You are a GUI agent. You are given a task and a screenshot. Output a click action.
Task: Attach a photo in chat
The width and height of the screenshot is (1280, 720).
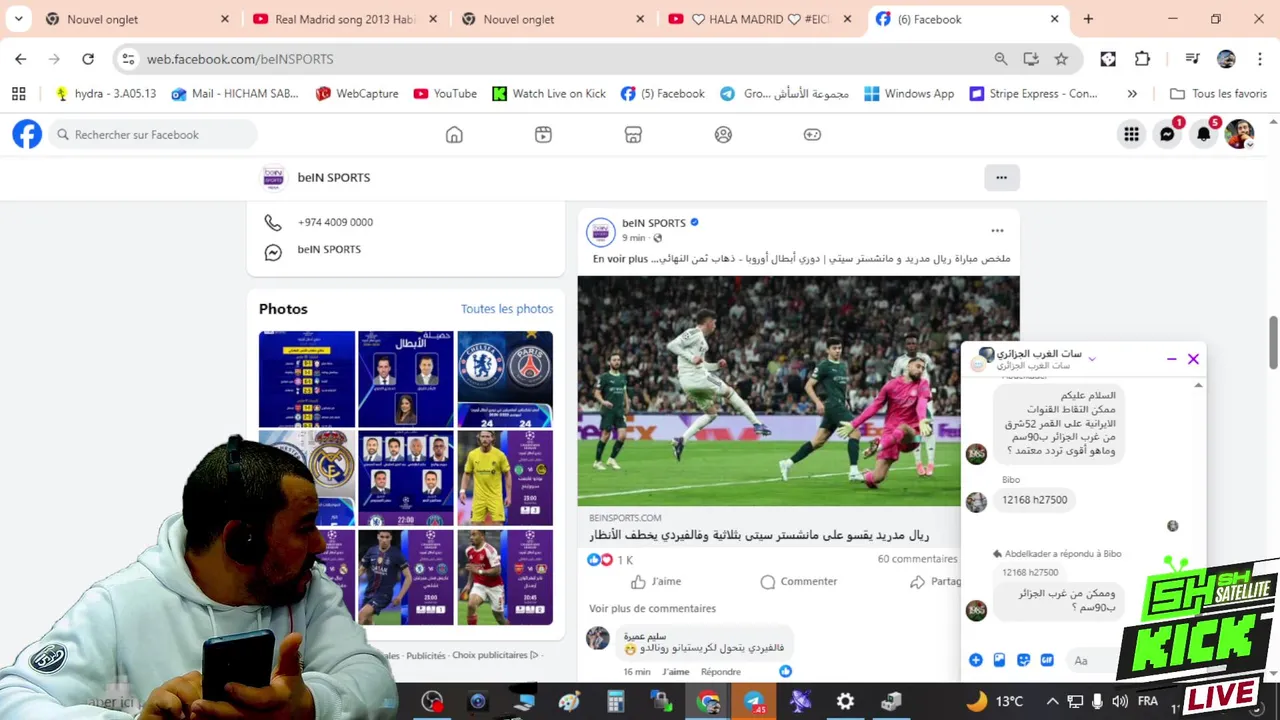pos(999,660)
